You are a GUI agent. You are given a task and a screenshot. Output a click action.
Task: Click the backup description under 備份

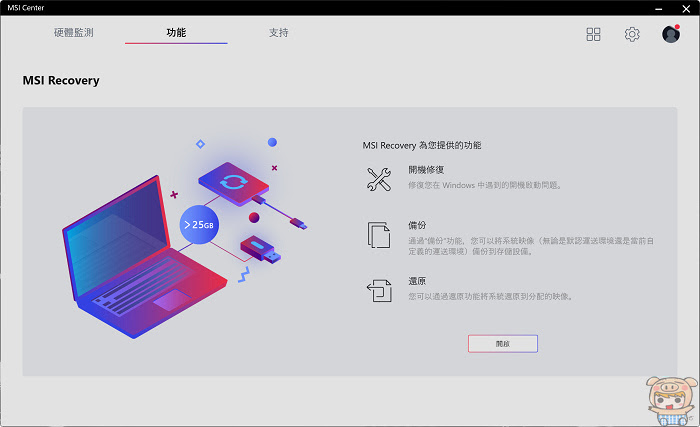click(531, 246)
